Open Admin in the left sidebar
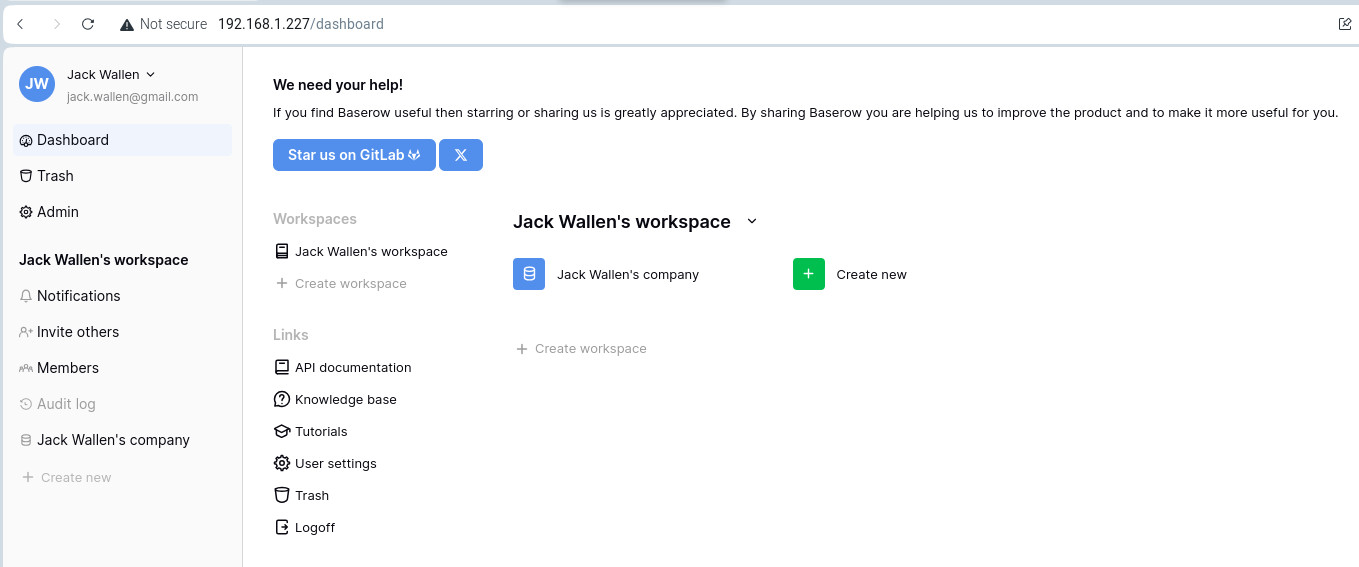Viewport: 1359px width, 567px height. (x=58, y=212)
